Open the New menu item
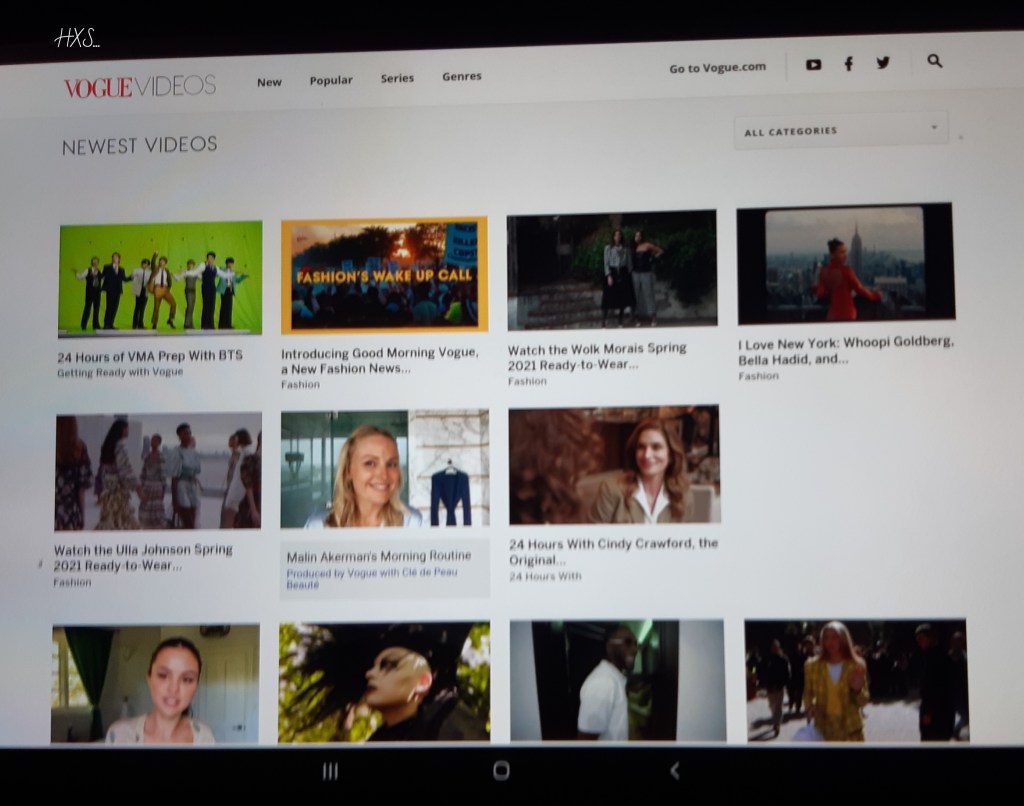 [x=269, y=82]
